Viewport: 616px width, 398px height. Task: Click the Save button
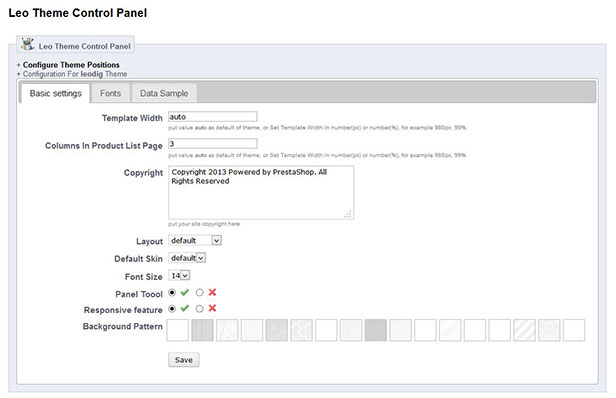tap(184, 360)
